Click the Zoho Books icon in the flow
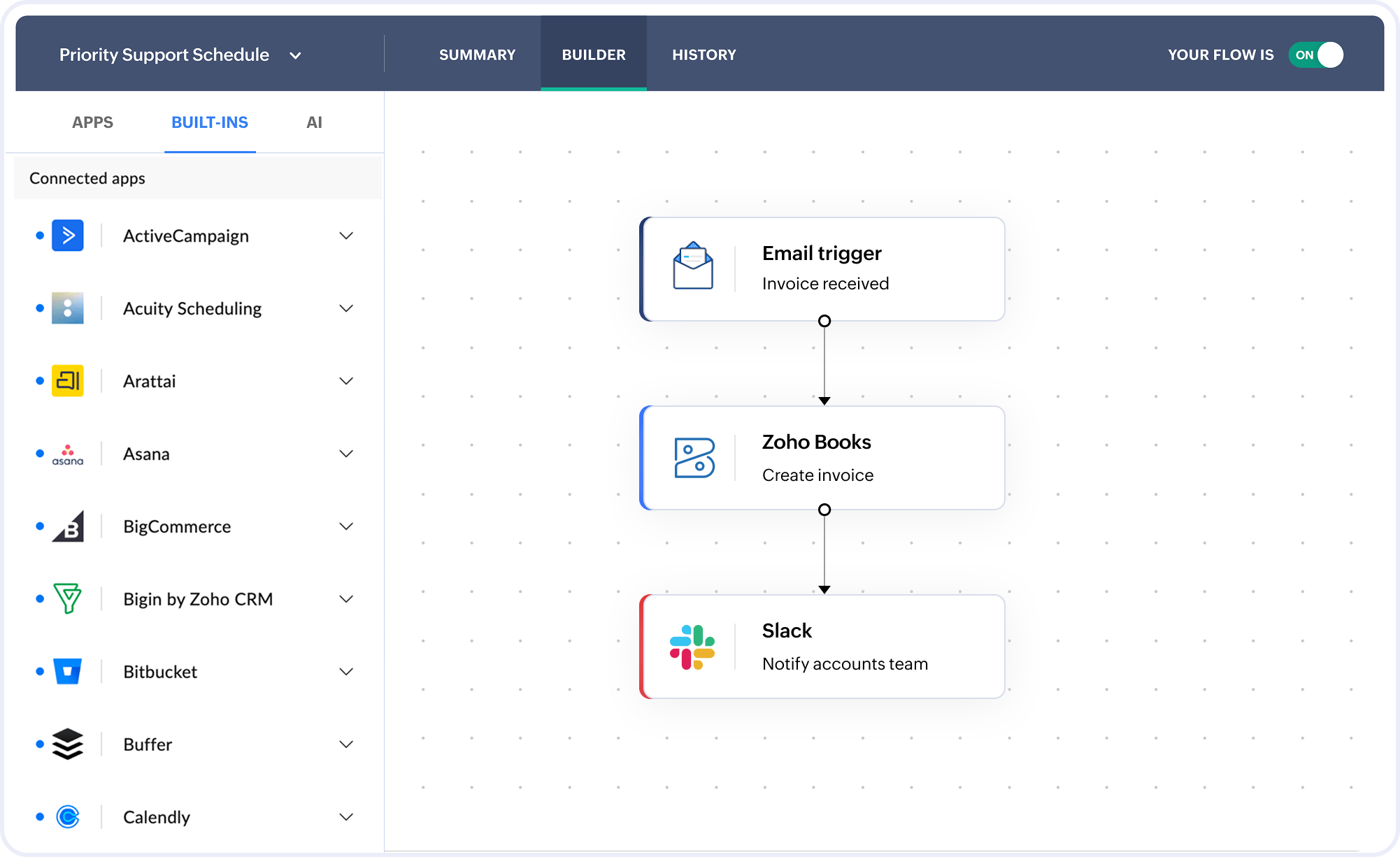This screenshot has height=857, width=1400. [694, 458]
